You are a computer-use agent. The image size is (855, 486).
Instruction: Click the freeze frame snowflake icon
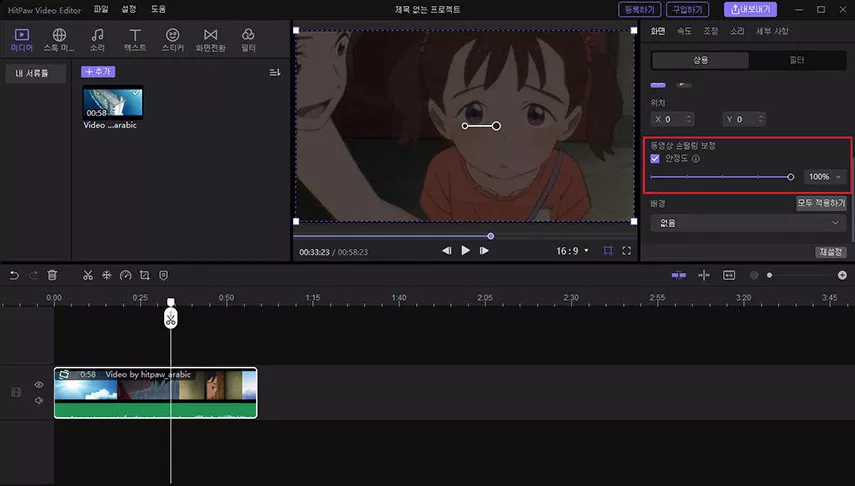click(x=107, y=275)
